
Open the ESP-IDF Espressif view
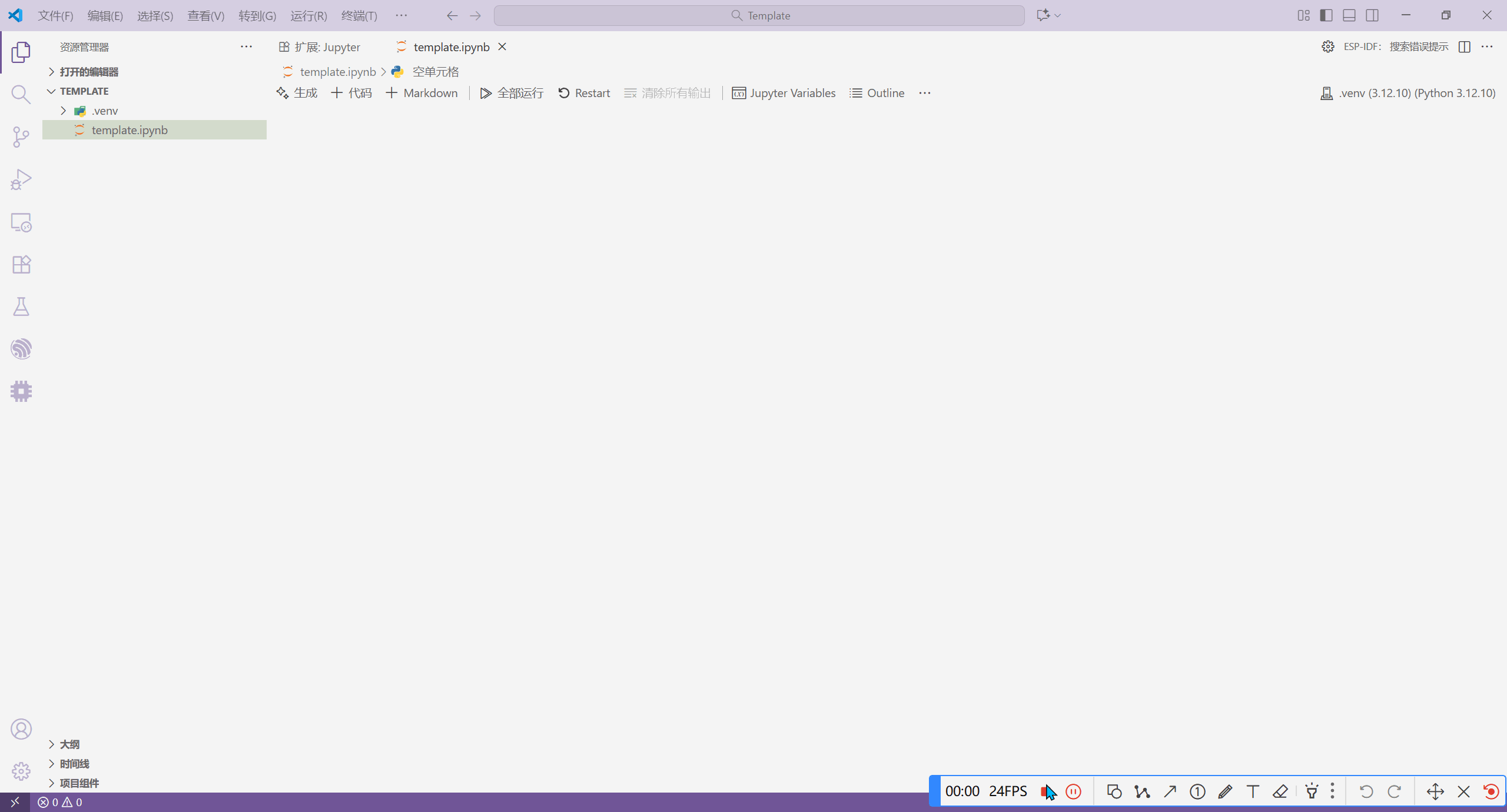[x=21, y=349]
